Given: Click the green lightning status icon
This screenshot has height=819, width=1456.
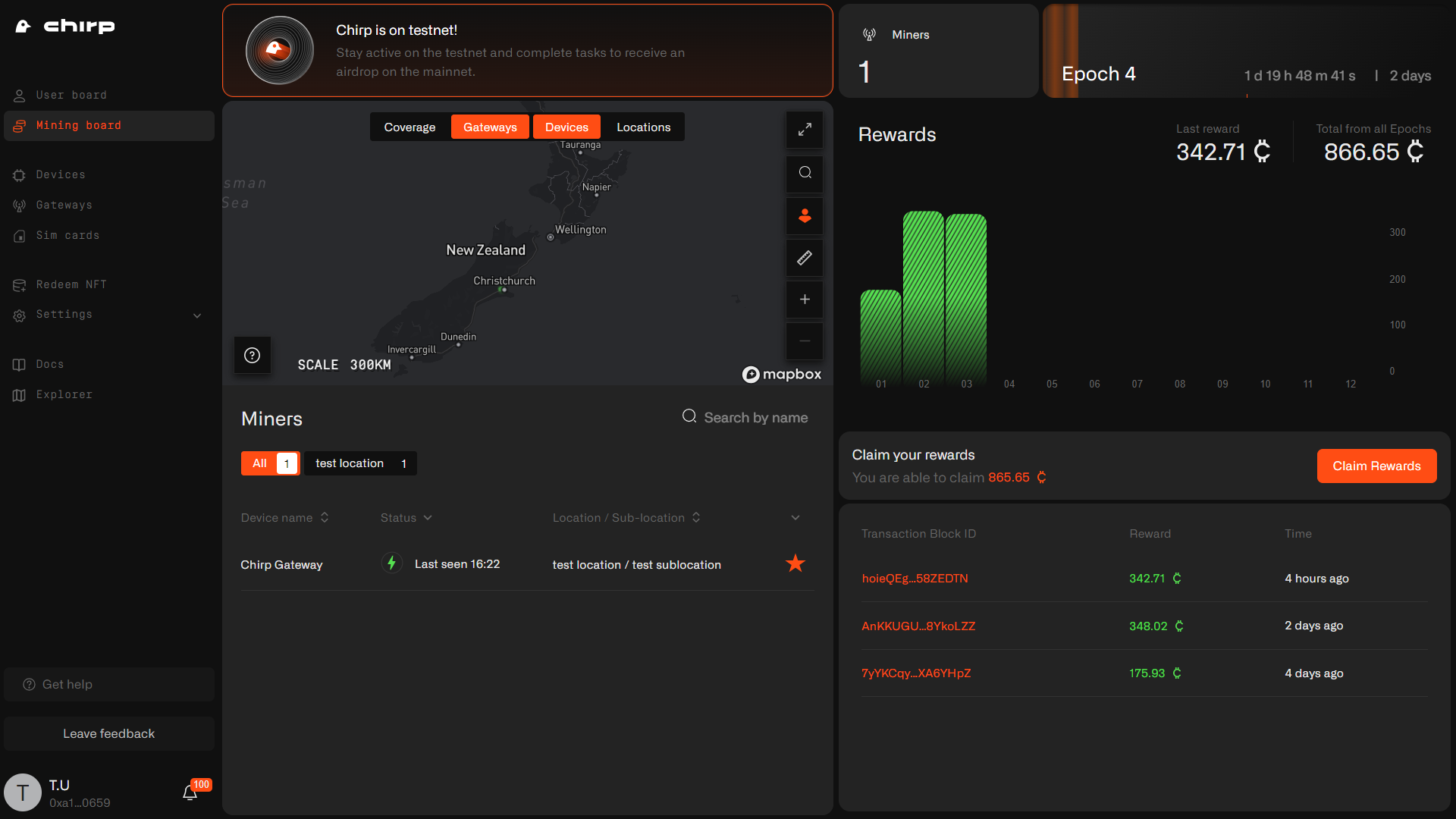Looking at the screenshot, I should tap(391, 563).
